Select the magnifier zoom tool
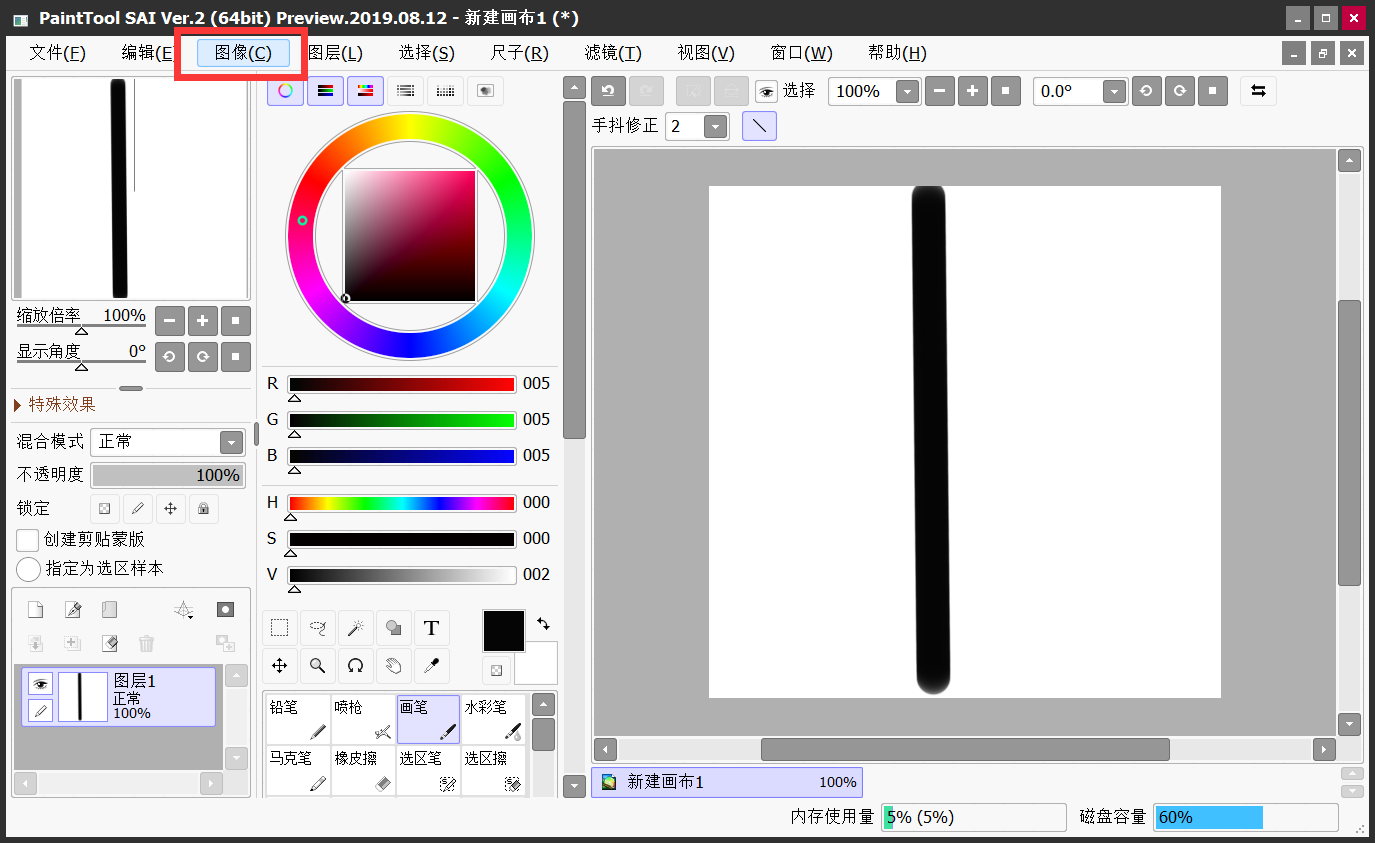 point(318,666)
